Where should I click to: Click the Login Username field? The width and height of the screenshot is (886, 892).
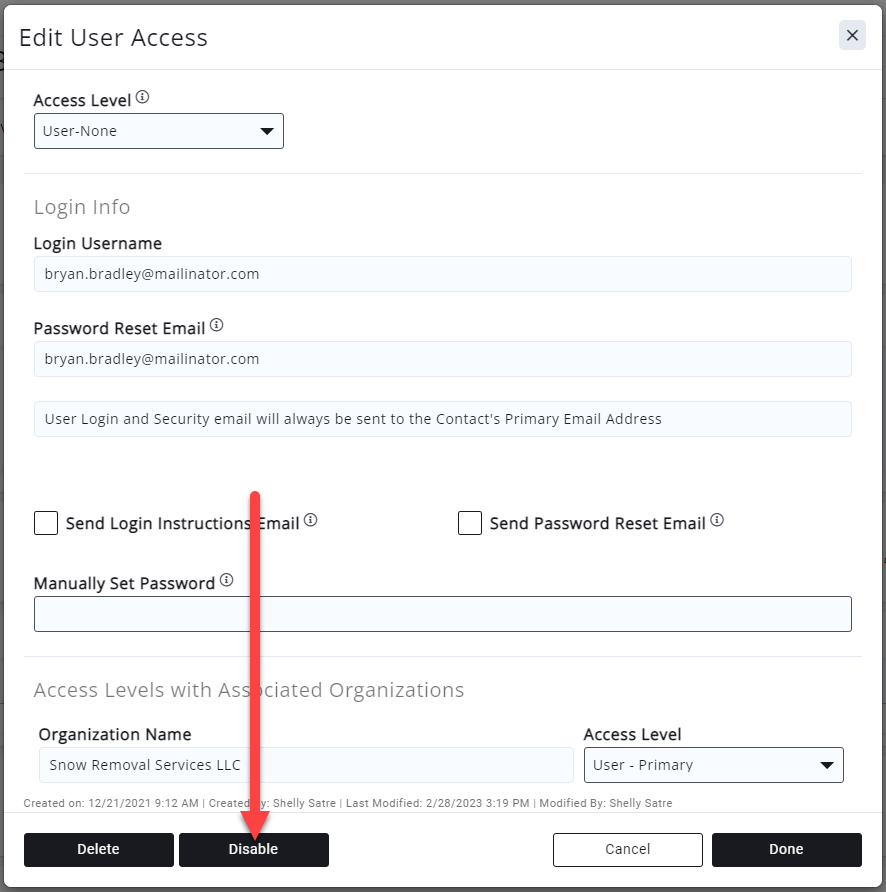point(443,274)
